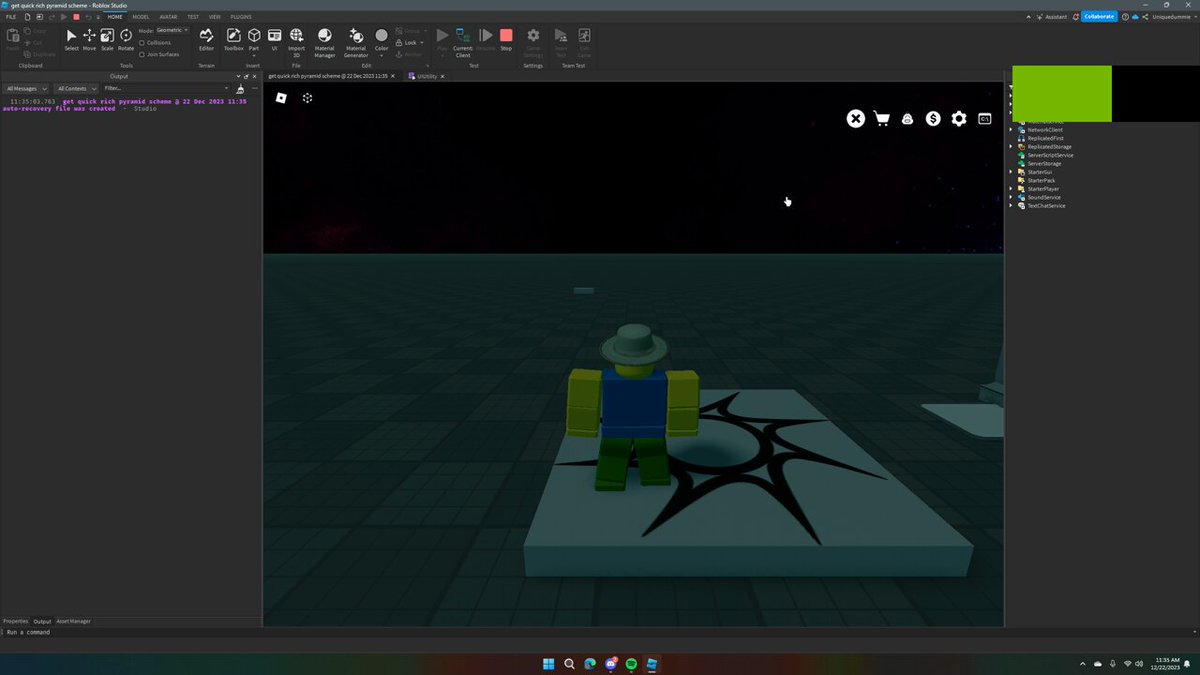Click the Color tool icon
This screenshot has height=675, width=1200.
[x=381, y=35]
